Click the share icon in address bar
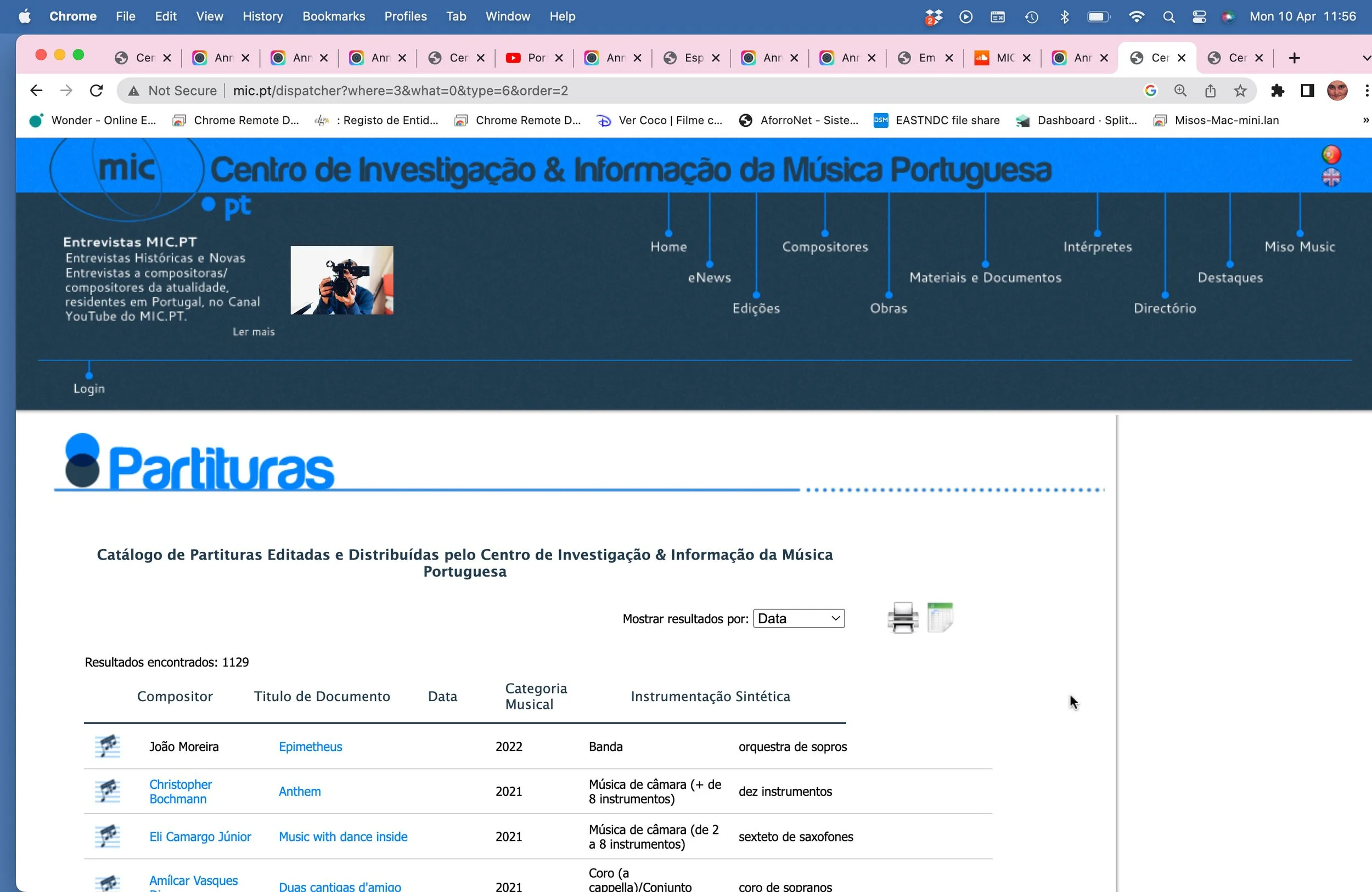 (1210, 91)
